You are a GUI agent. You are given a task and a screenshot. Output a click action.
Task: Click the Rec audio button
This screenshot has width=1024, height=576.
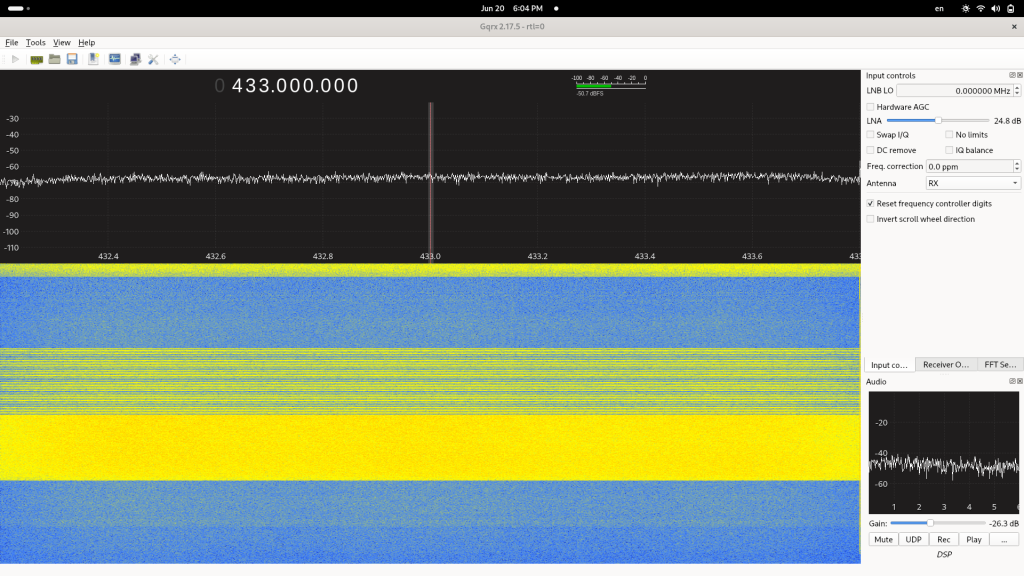pos(944,539)
